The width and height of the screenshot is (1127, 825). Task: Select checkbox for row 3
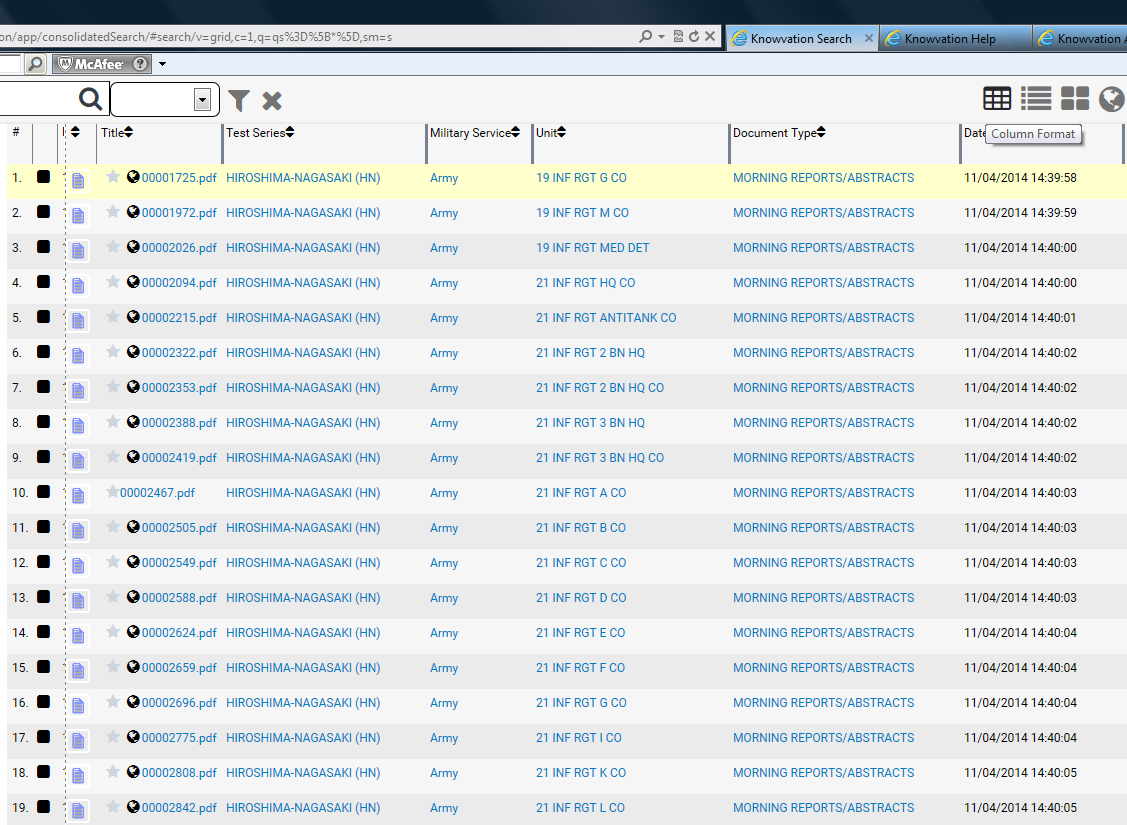[x=43, y=246]
